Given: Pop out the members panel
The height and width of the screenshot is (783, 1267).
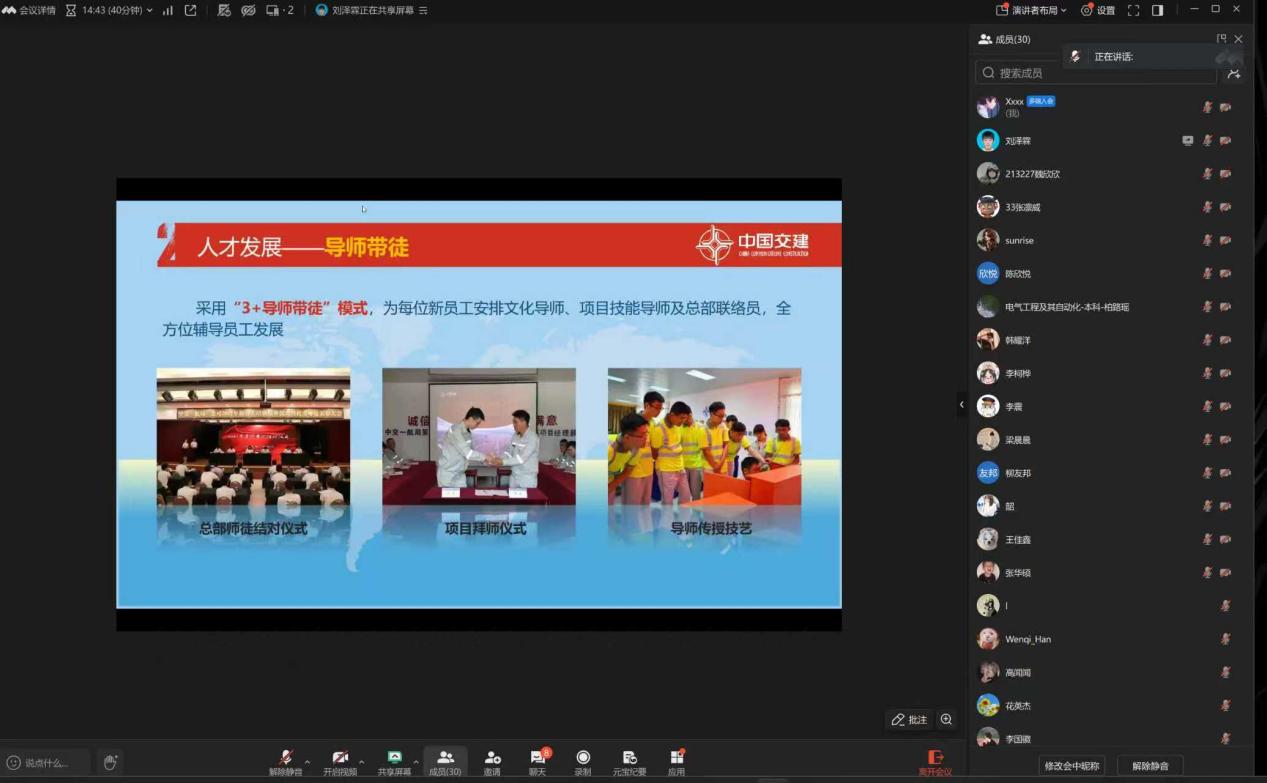Looking at the screenshot, I should (1221, 39).
